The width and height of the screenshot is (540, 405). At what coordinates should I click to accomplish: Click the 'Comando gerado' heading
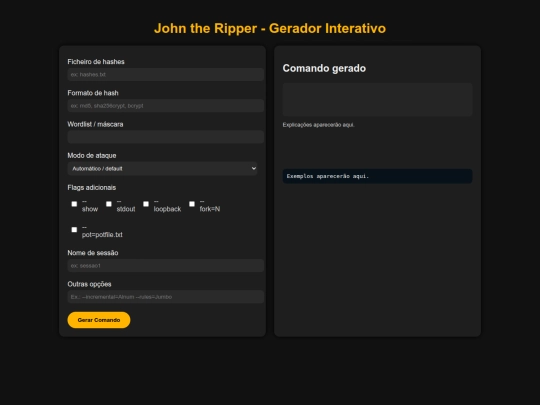pyautogui.click(x=324, y=68)
